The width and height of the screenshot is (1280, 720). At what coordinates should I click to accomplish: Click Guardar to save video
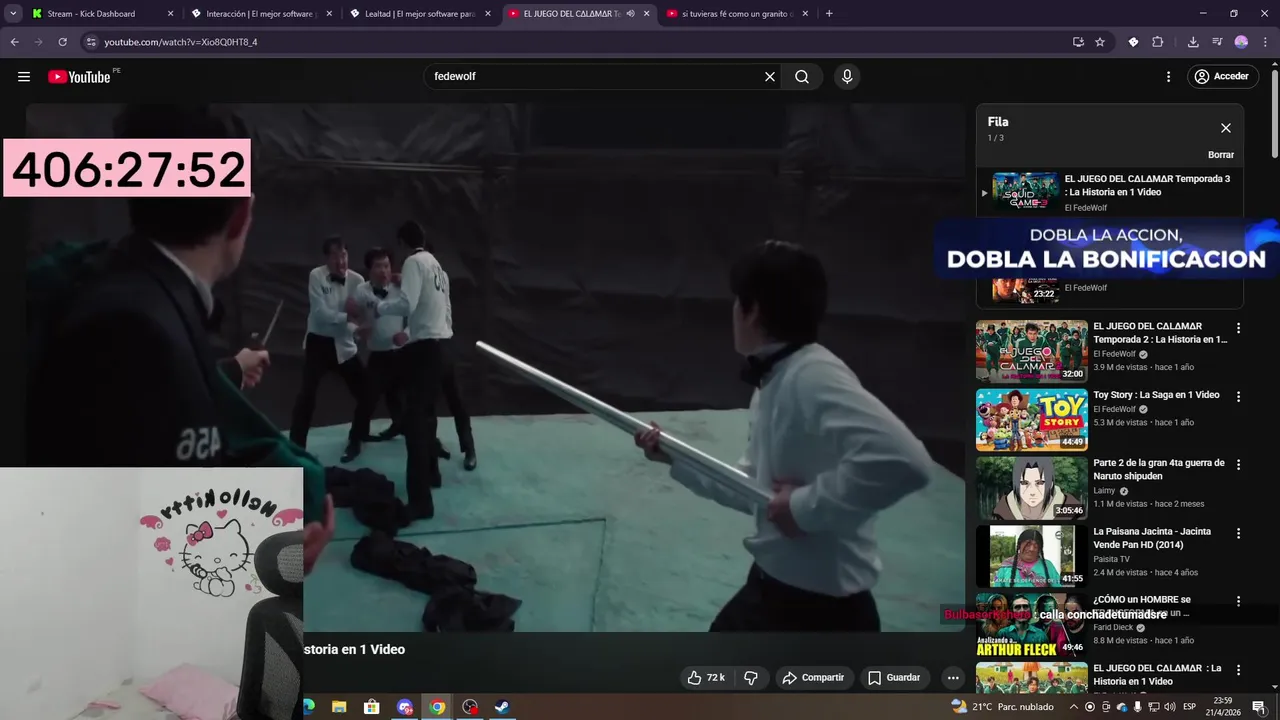[x=894, y=678]
